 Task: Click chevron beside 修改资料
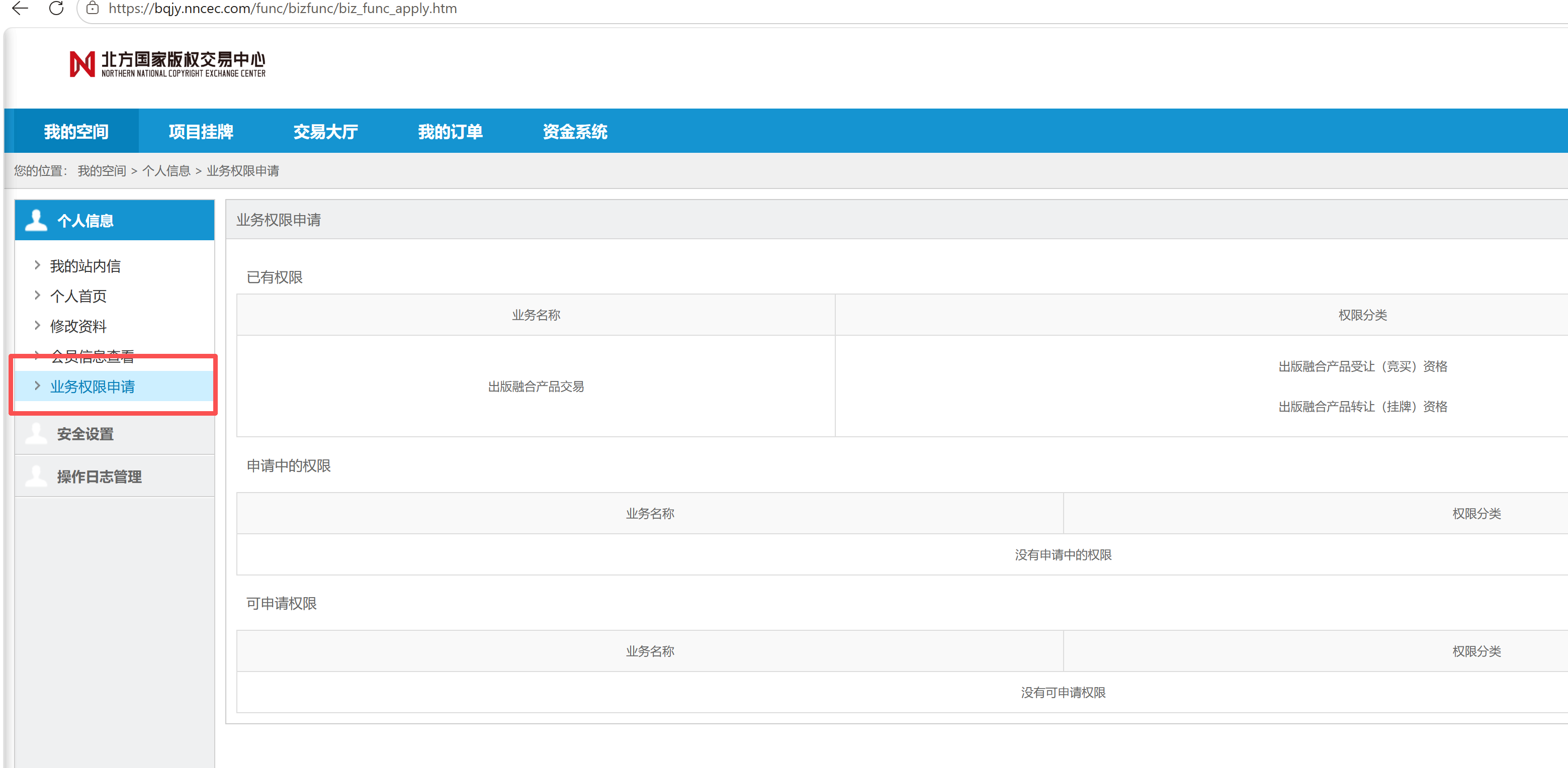click(37, 326)
